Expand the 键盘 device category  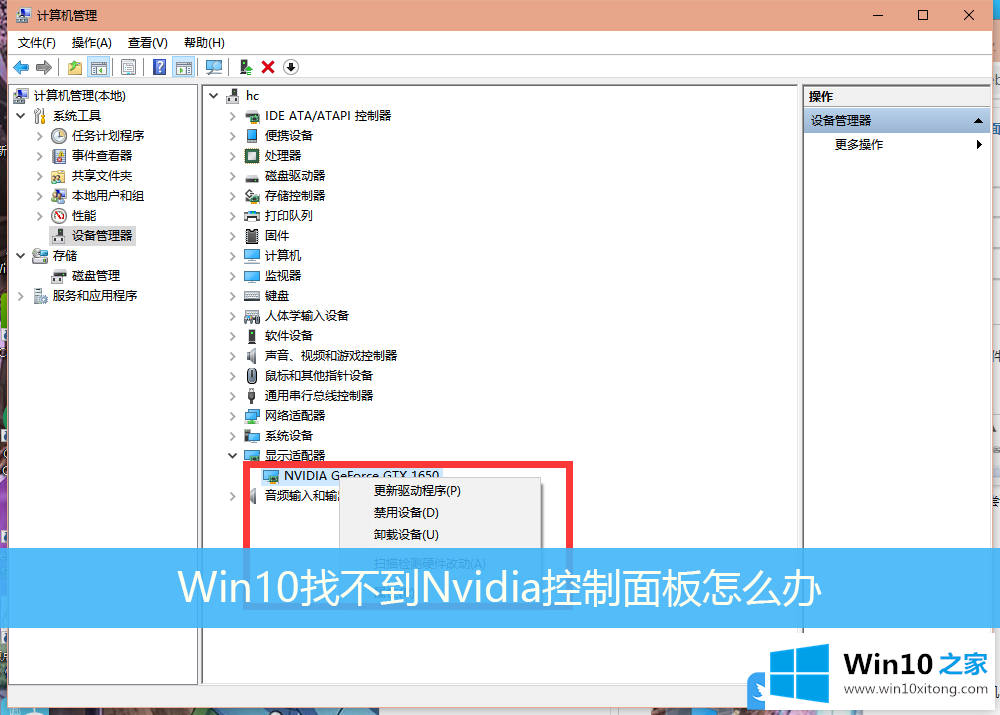[x=233, y=296]
